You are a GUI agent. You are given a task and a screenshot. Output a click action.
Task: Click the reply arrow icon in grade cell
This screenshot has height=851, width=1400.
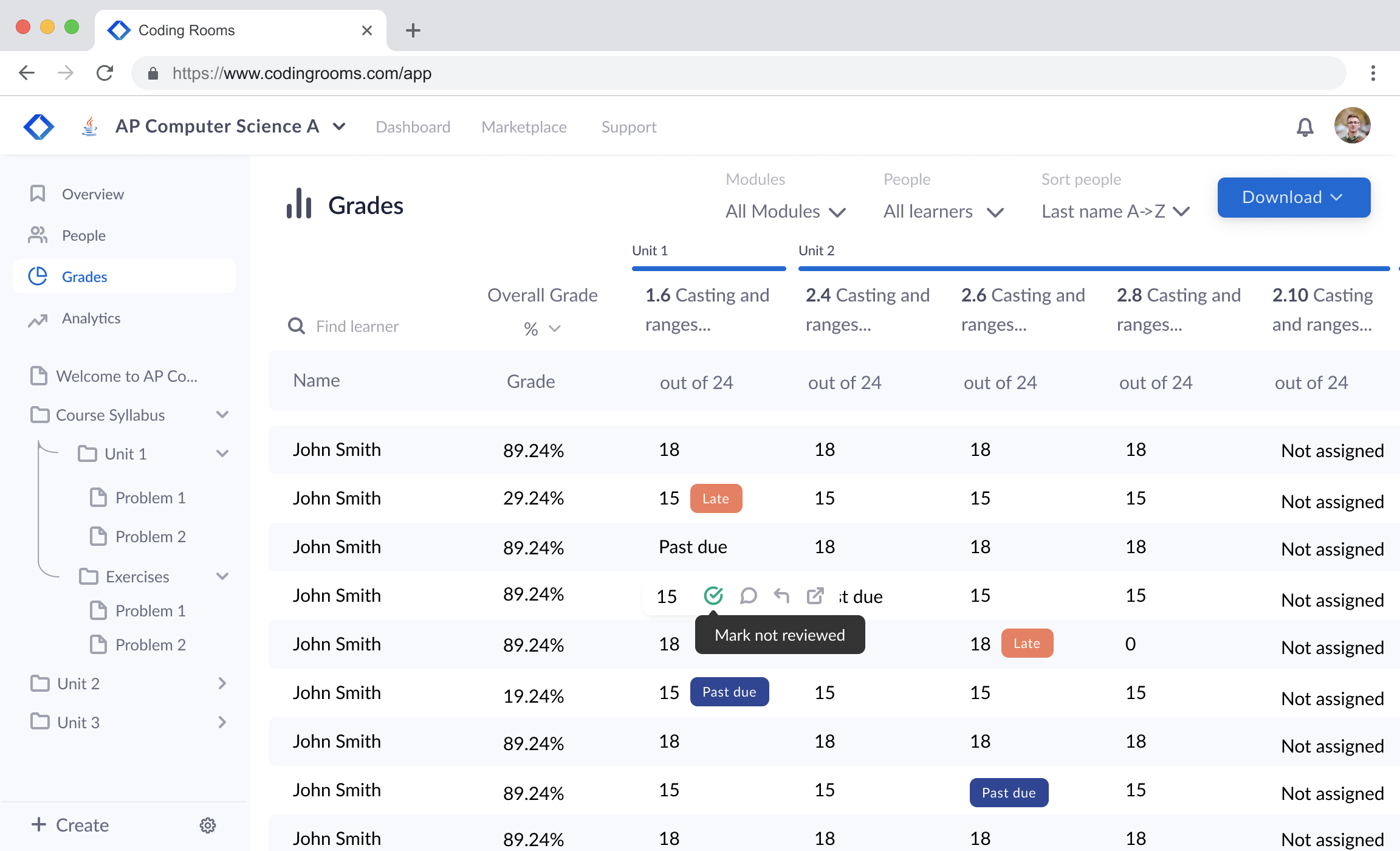click(x=781, y=596)
